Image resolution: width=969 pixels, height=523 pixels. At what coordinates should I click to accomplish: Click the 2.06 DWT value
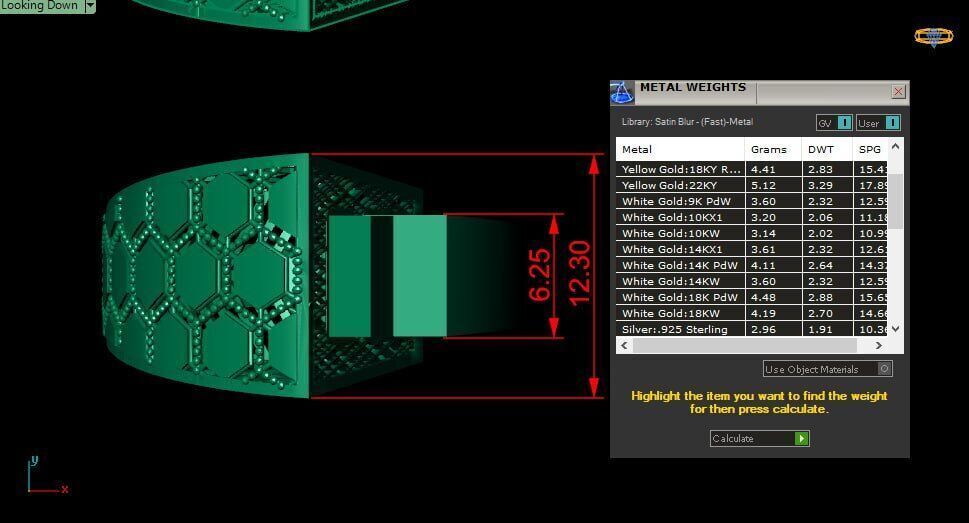(x=820, y=217)
